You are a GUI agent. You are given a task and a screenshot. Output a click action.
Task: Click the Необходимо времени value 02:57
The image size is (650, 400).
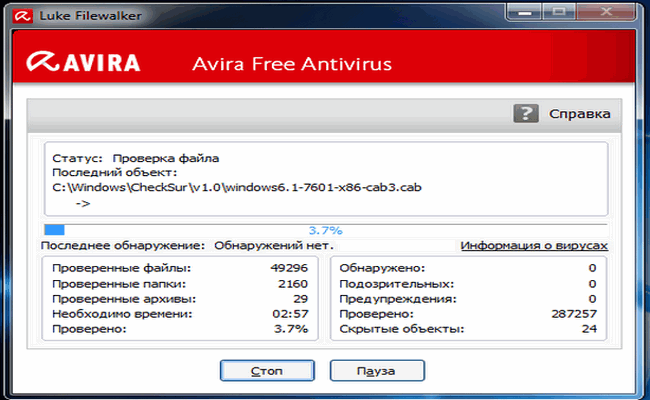pyautogui.click(x=290, y=314)
